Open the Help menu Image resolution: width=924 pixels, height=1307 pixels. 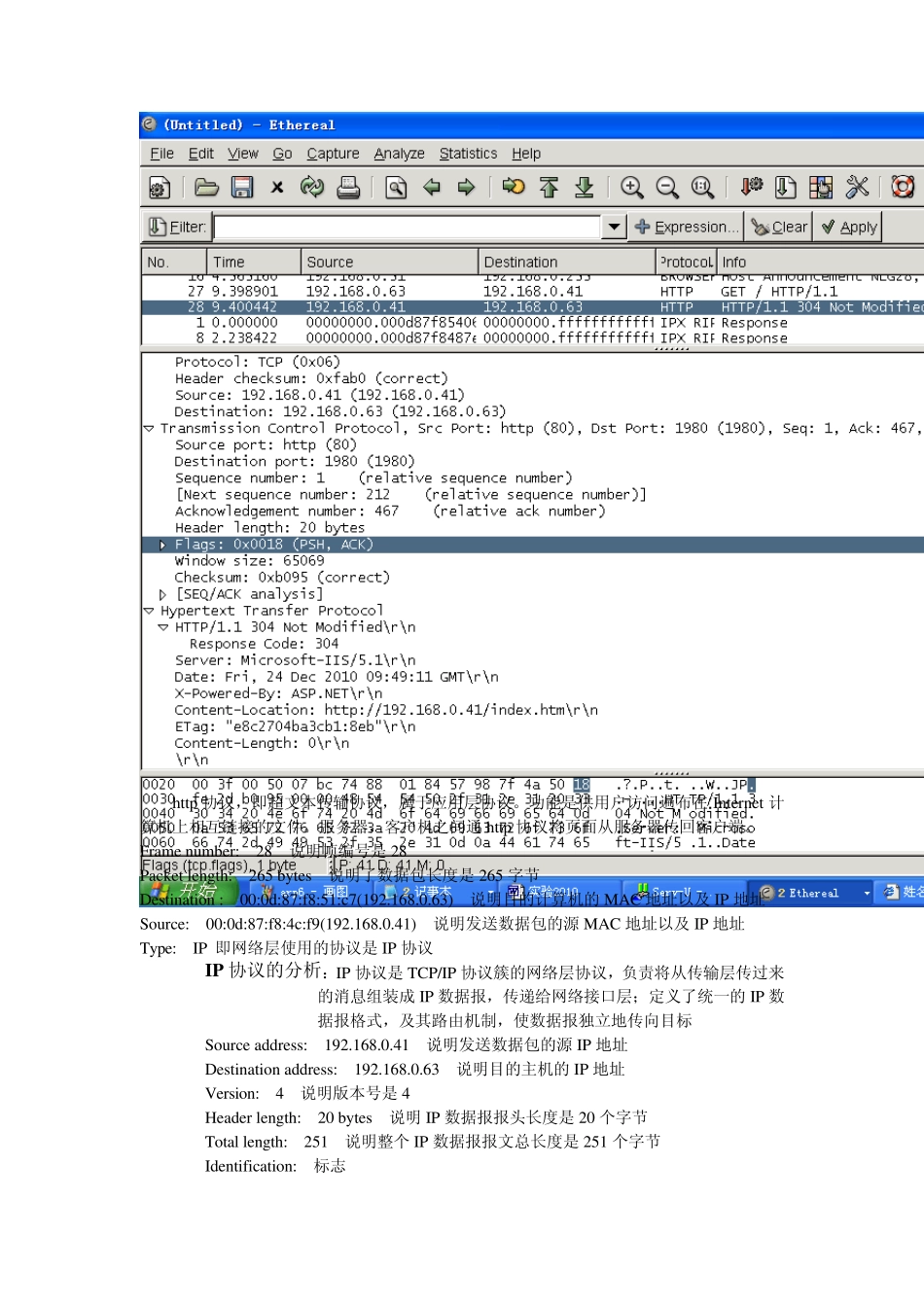[526, 154]
